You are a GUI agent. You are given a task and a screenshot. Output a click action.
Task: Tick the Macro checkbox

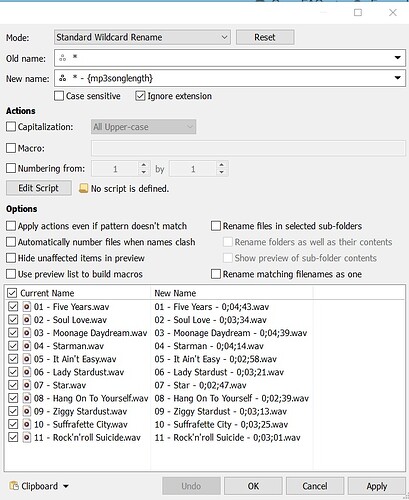pos(11,148)
